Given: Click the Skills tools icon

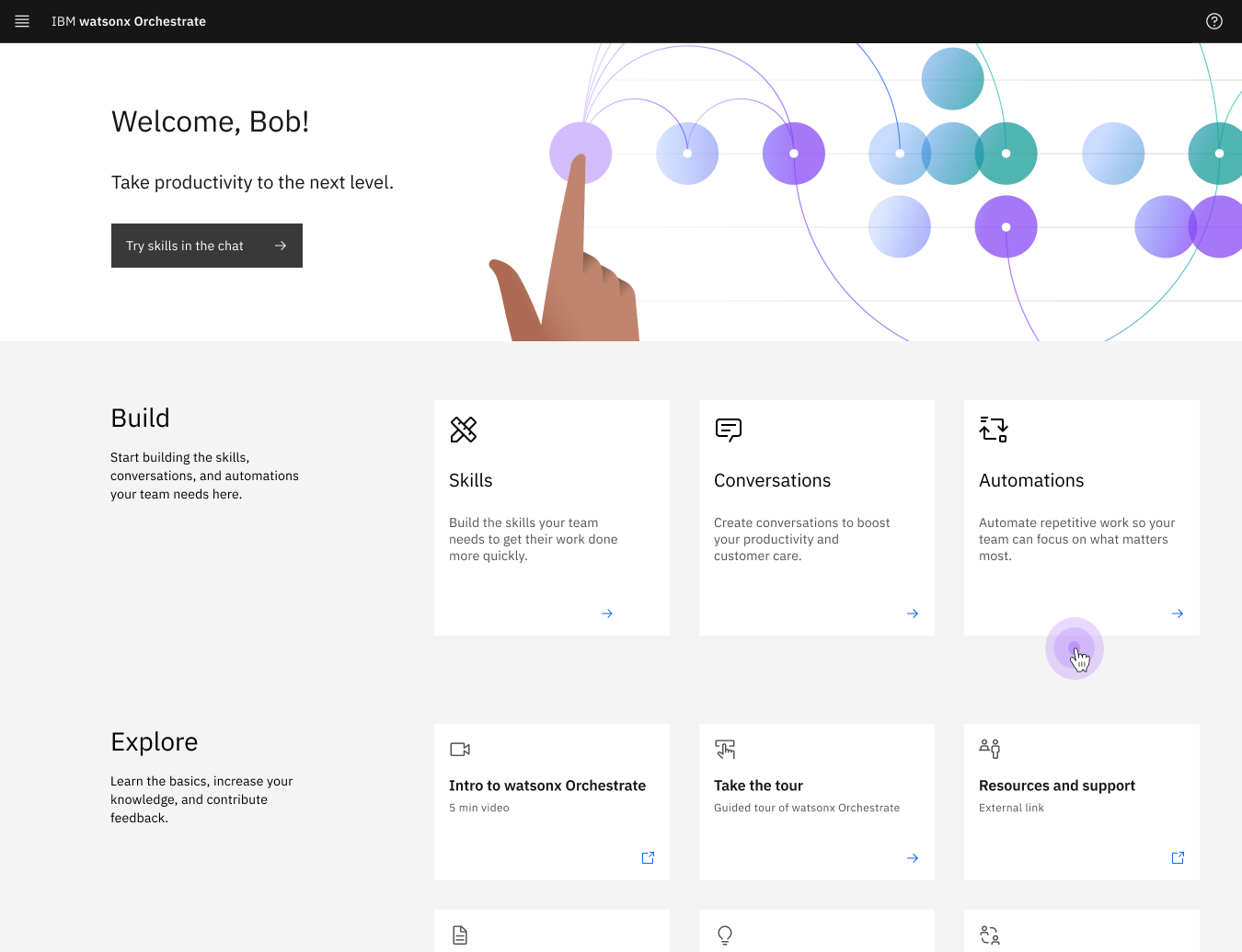Looking at the screenshot, I should tap(464, 430).
